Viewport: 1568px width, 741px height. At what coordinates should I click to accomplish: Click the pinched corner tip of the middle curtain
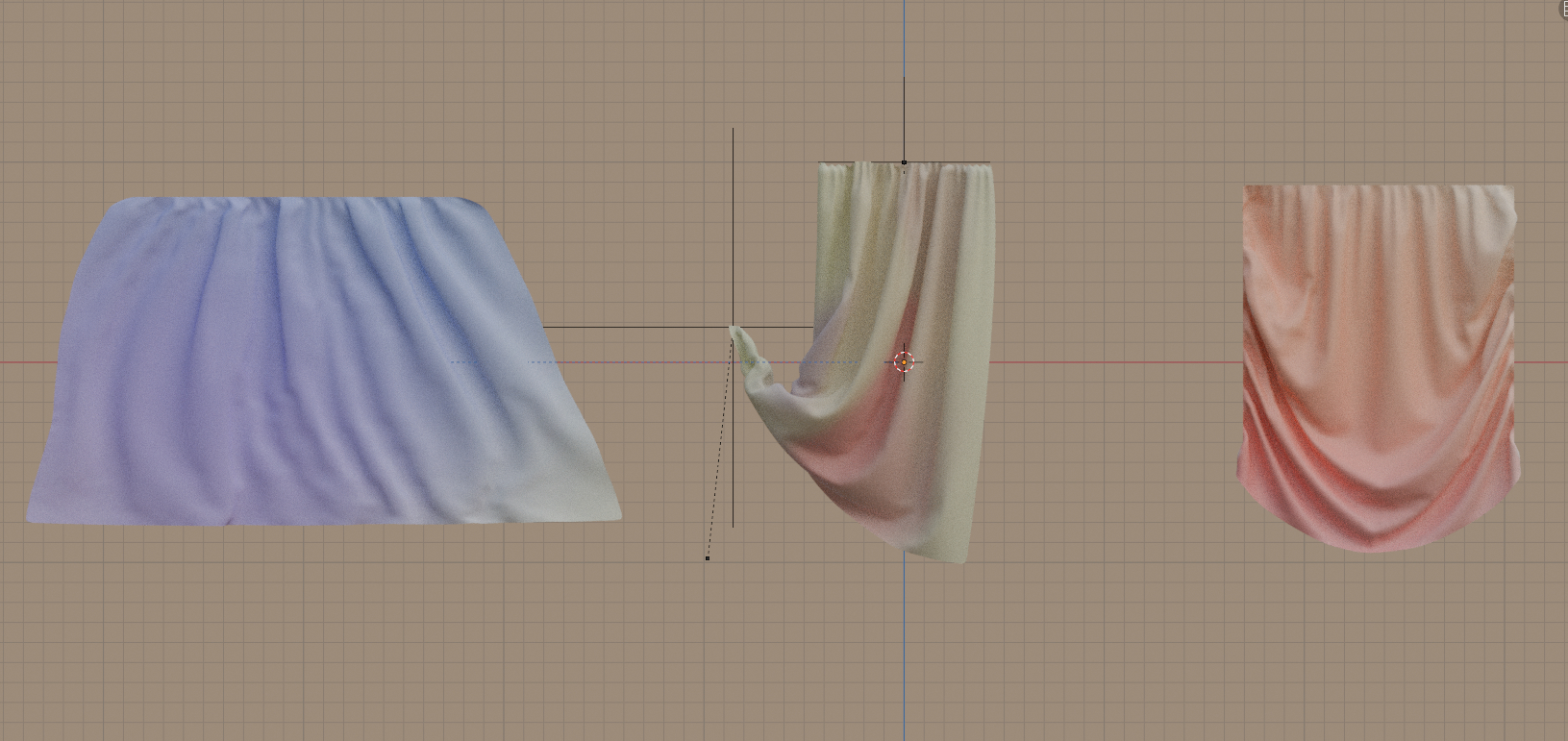pyautogui.click(x=736, y=333)
